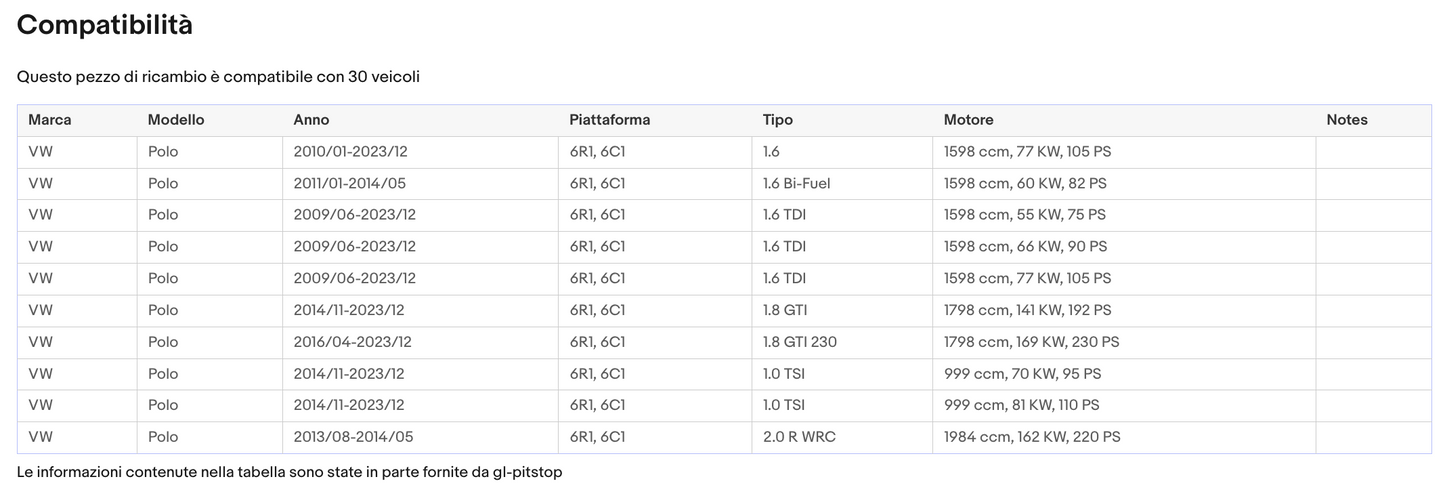Click the 2010/01-2023/12 year cell
This screenshot has width=1445, height=496.
point(350,152)
